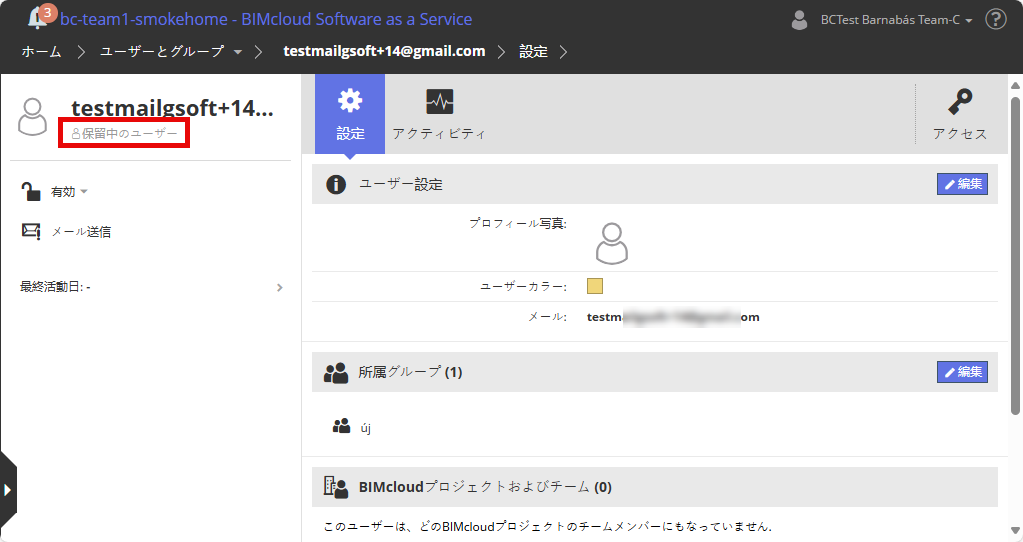The width and height of the screenshot is (1023, 542).
Task: Open the help question mark icon
Action: tap(996, 19)
